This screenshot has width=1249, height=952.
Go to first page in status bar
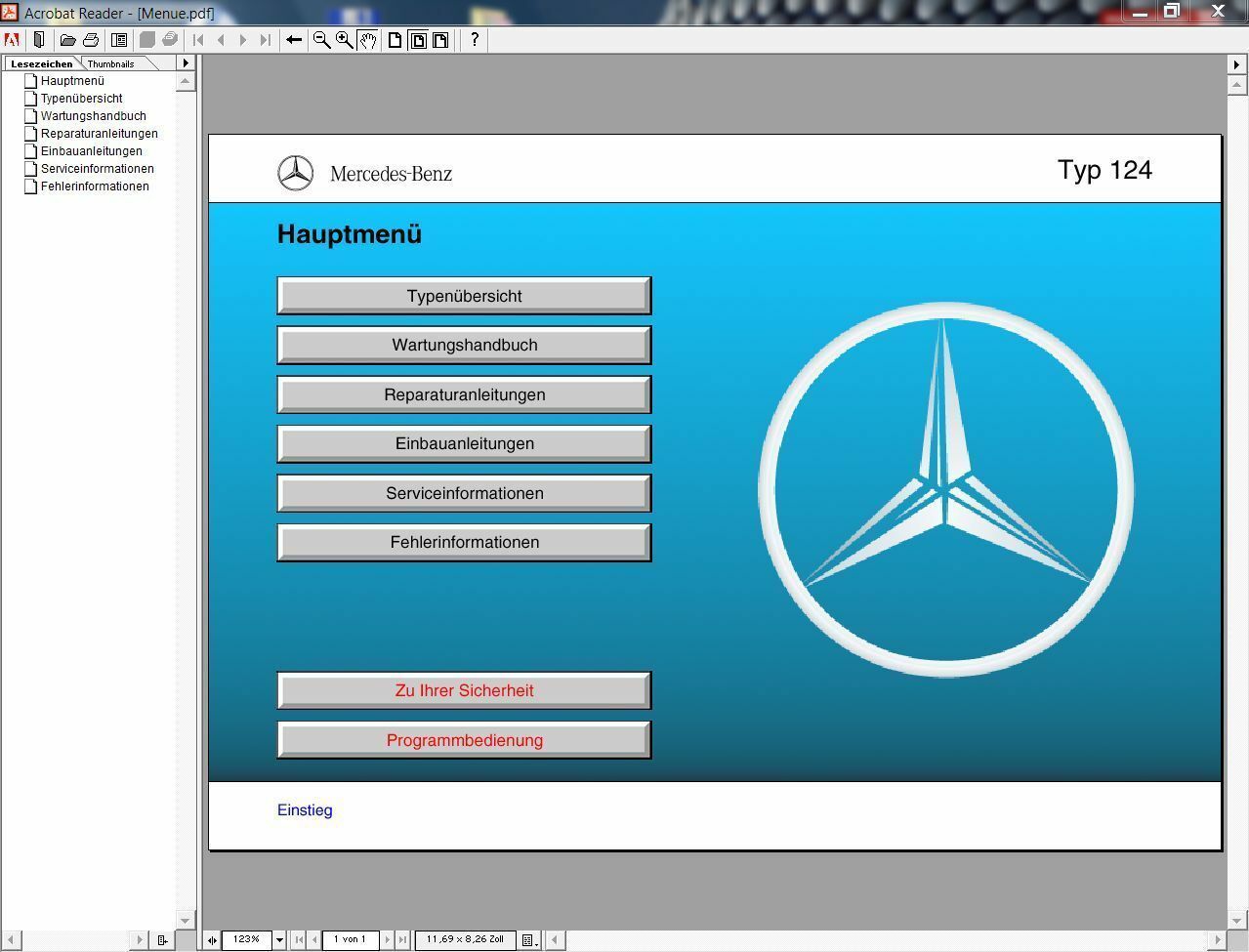[299, 940]
